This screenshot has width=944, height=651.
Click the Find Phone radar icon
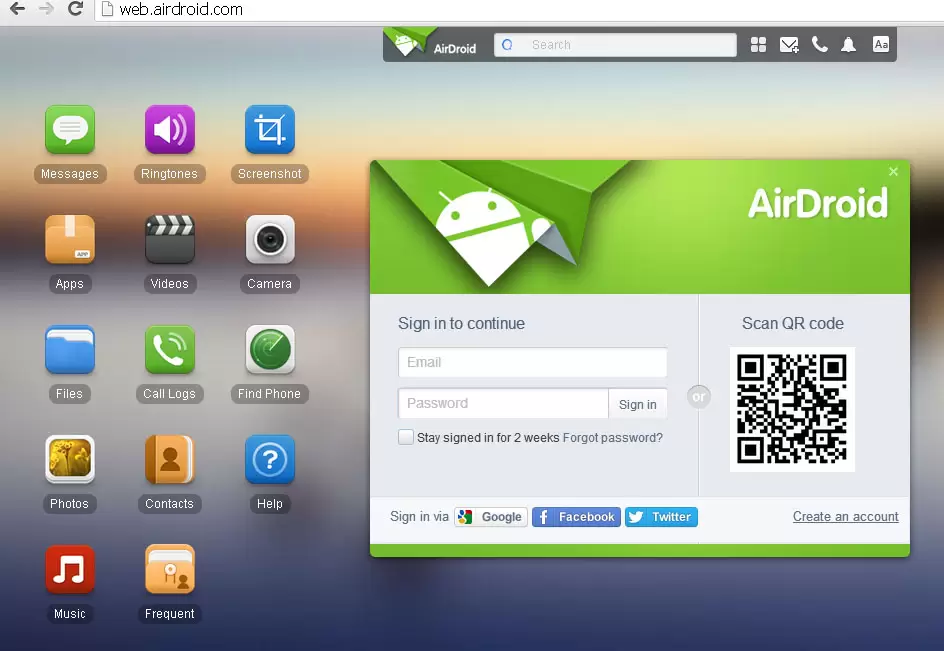270,350
